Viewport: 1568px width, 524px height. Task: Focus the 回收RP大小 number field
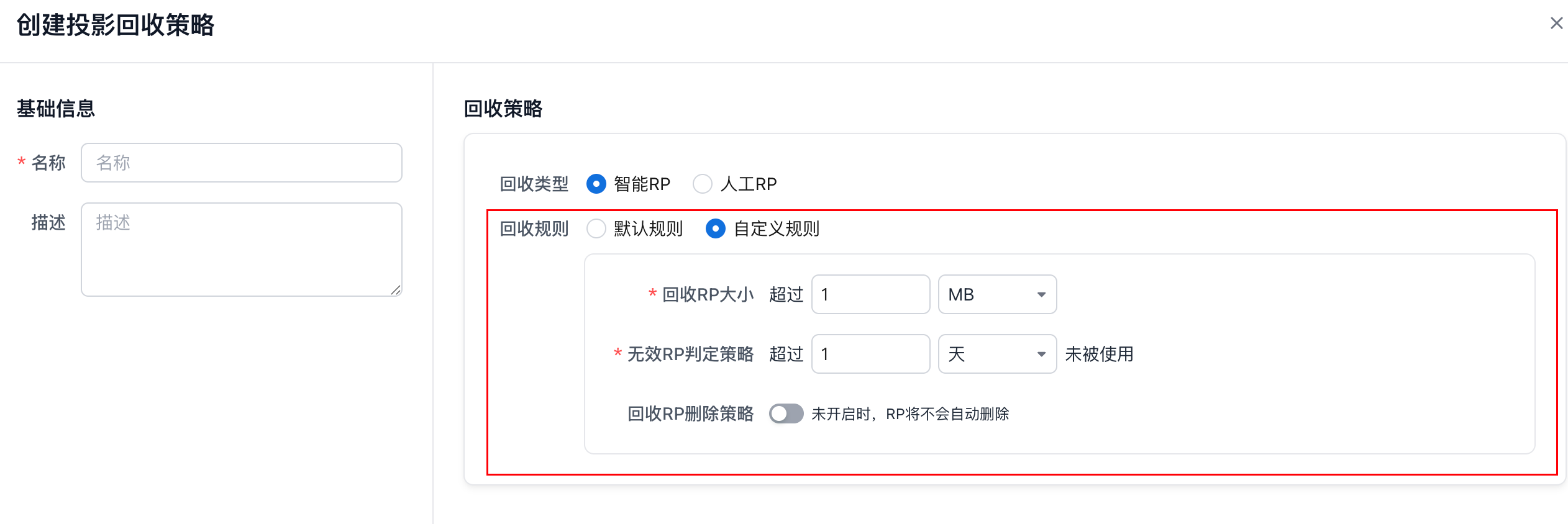click(870, 294)
